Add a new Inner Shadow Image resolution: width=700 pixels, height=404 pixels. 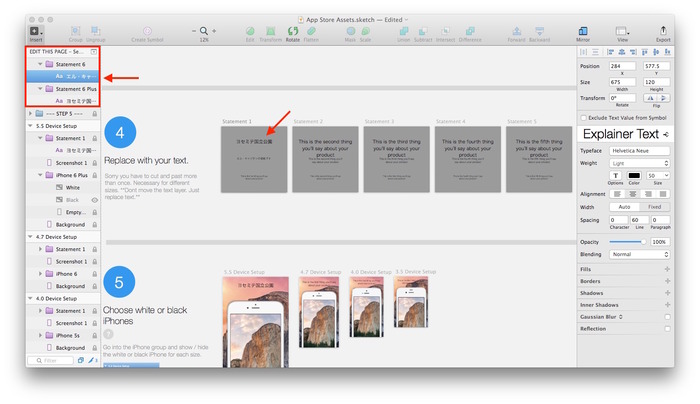(x=667, y=305)
